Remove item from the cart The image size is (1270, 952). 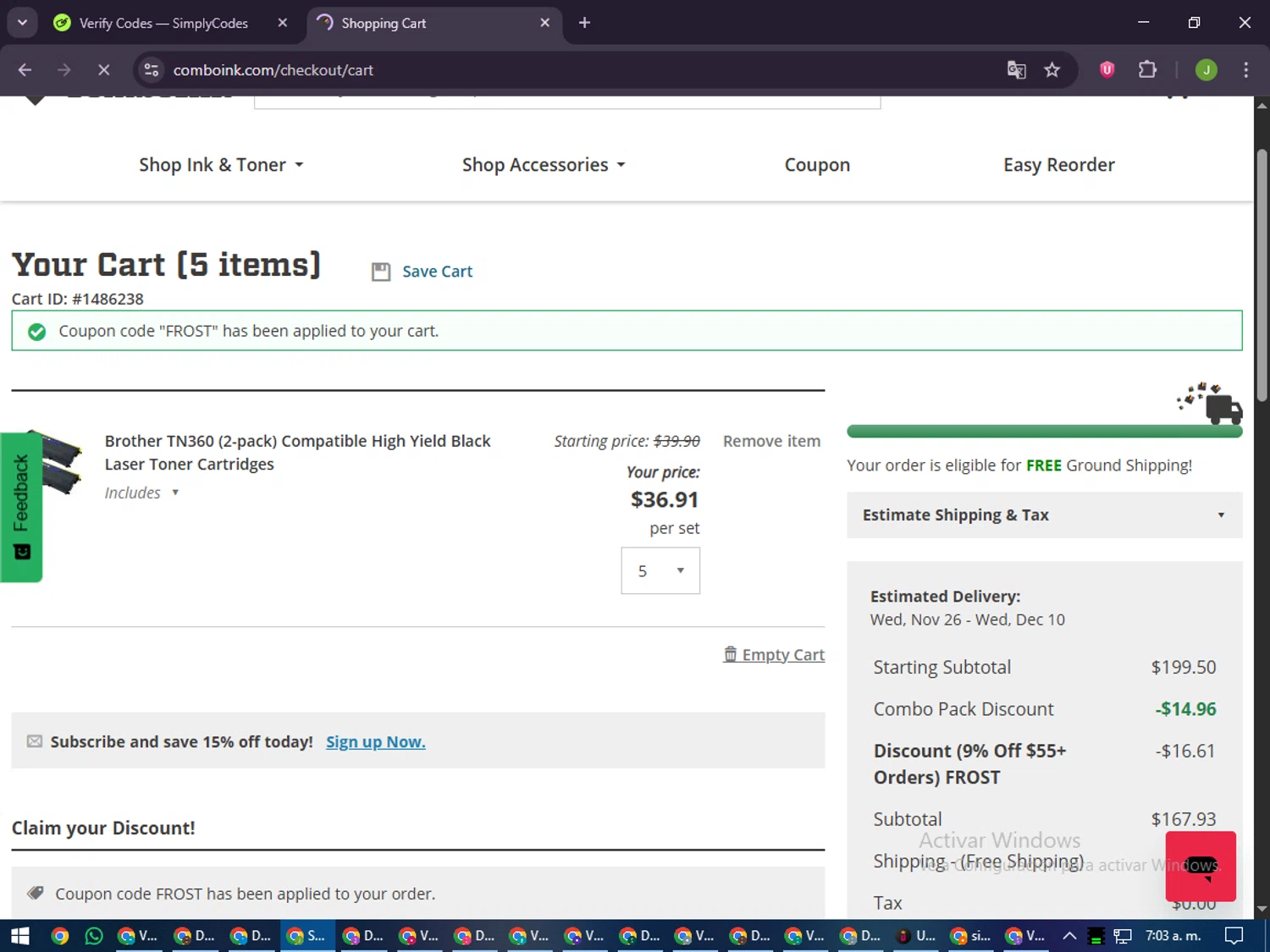pyautogui.click(x=771, y=441)
